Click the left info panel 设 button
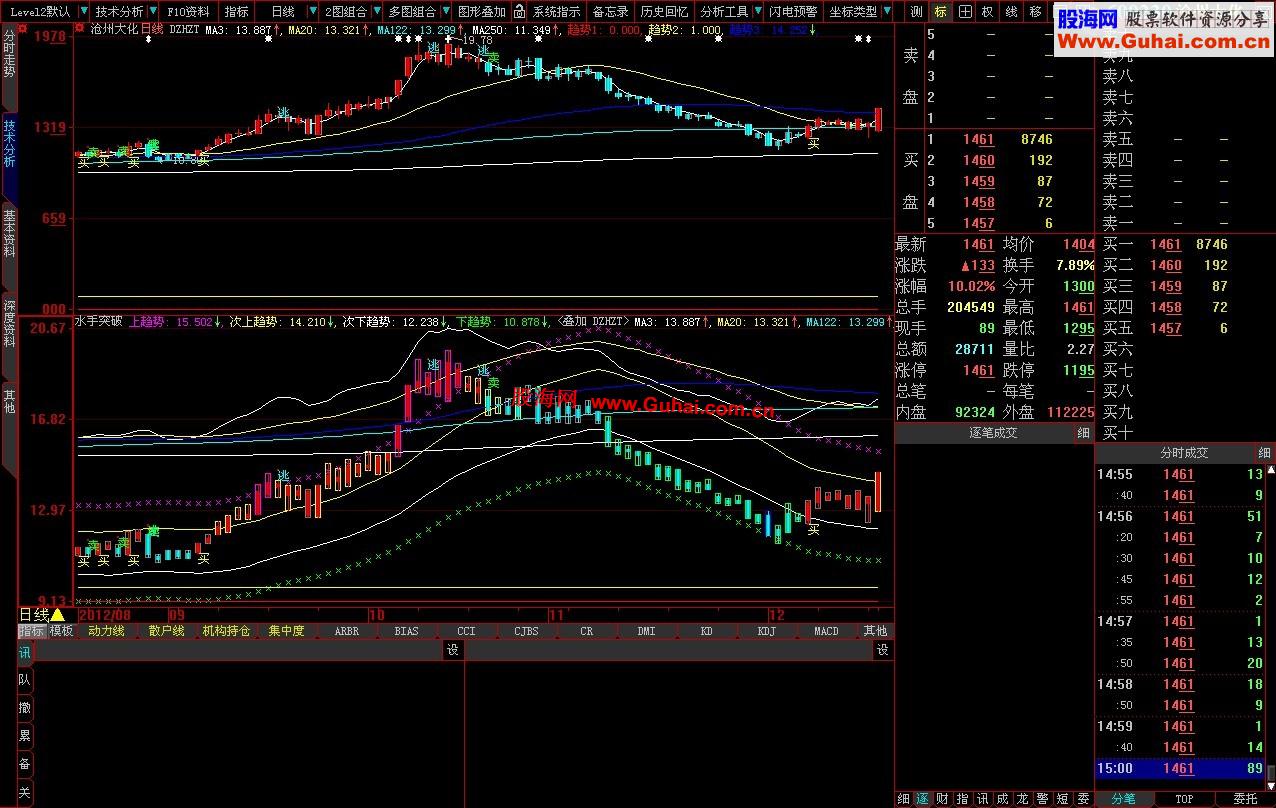The image size is (1276, 808). pyautogui.click(x=453, y=650)
